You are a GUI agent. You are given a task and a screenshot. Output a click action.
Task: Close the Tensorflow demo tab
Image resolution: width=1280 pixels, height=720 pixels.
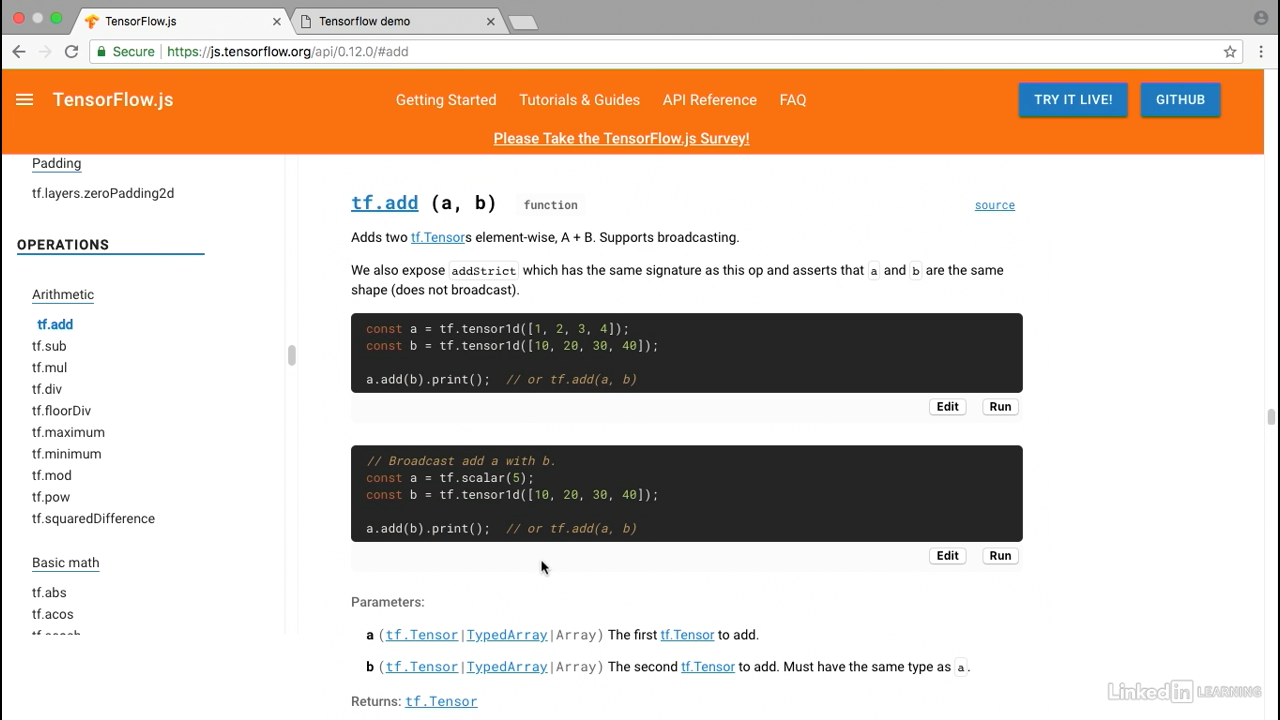pyautogui.click(x=491, y=21)
